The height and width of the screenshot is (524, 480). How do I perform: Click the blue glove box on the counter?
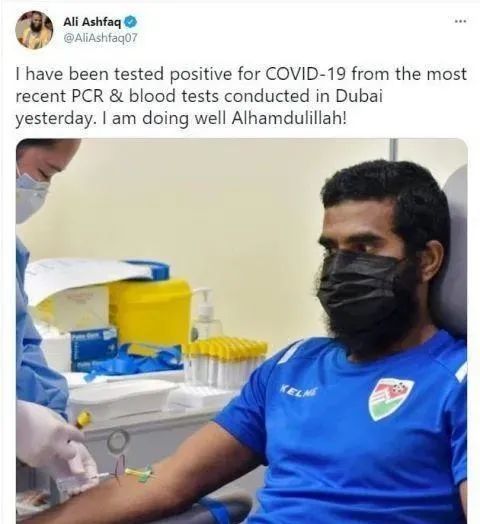tap(94, 349)
